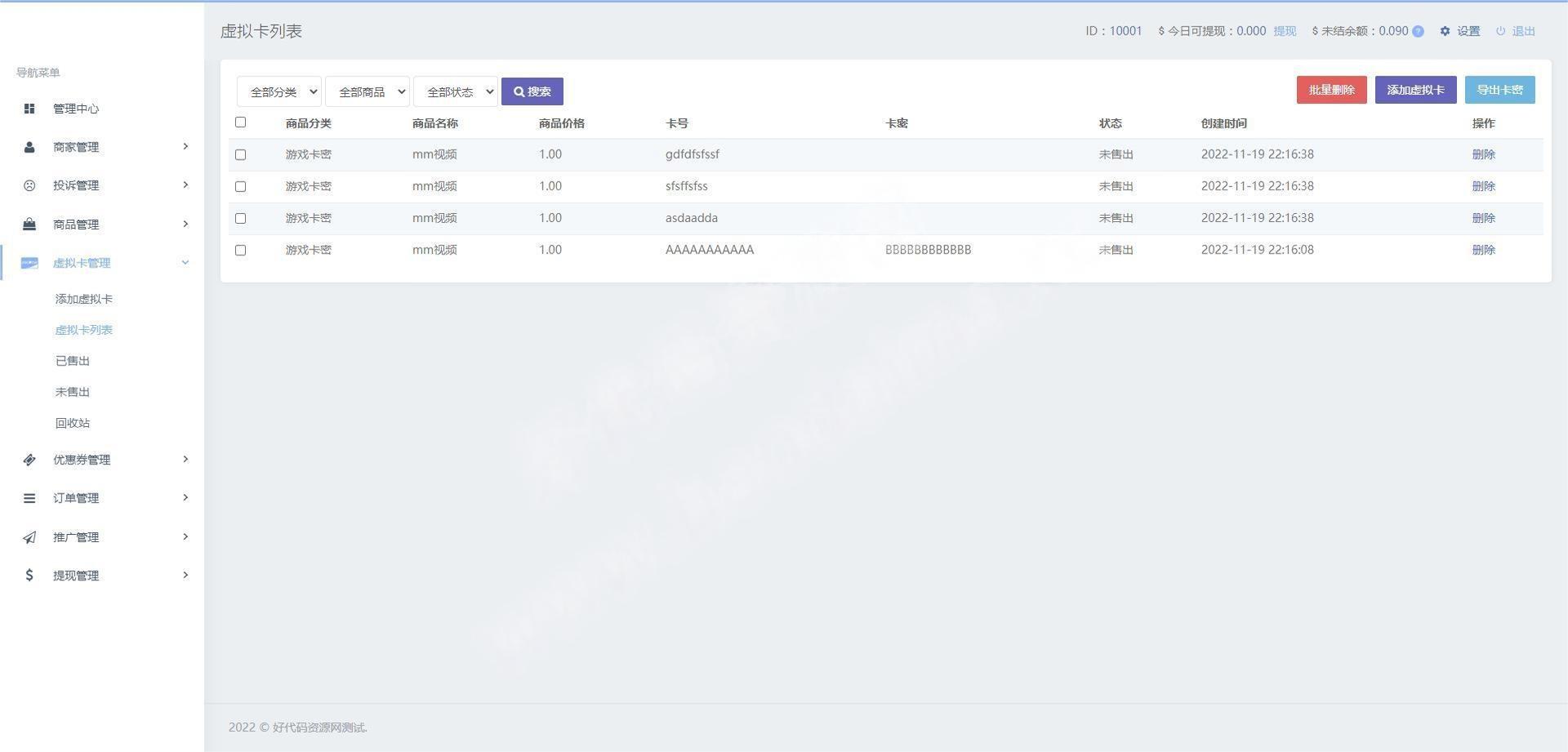
Task: Open the 全部分类 category dropdown
Action: click(279, 91)
